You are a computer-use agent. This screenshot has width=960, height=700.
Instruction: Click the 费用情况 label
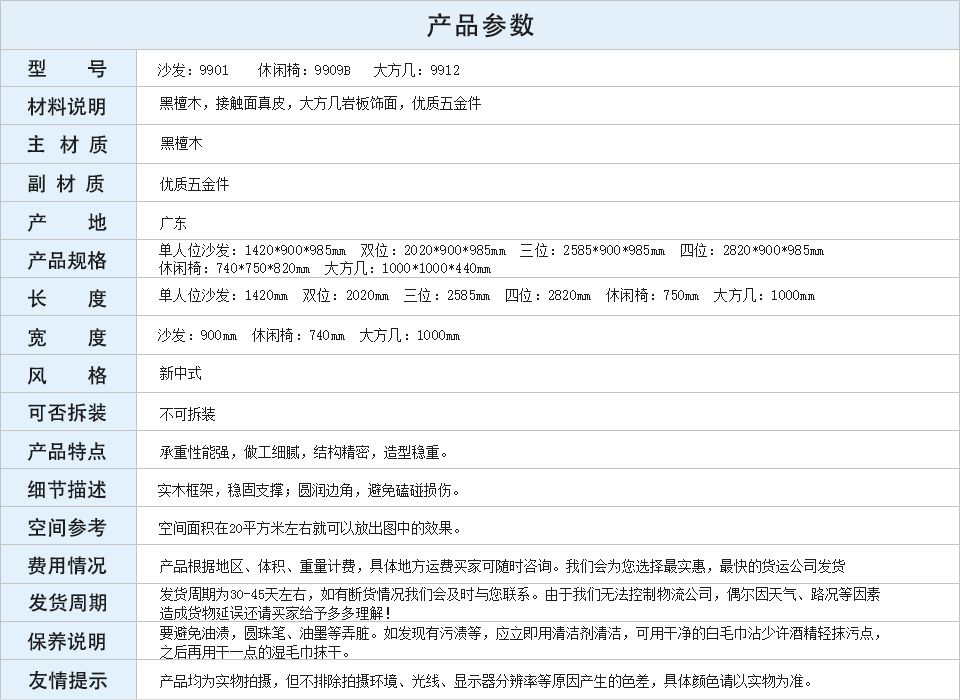click(67, 565)
